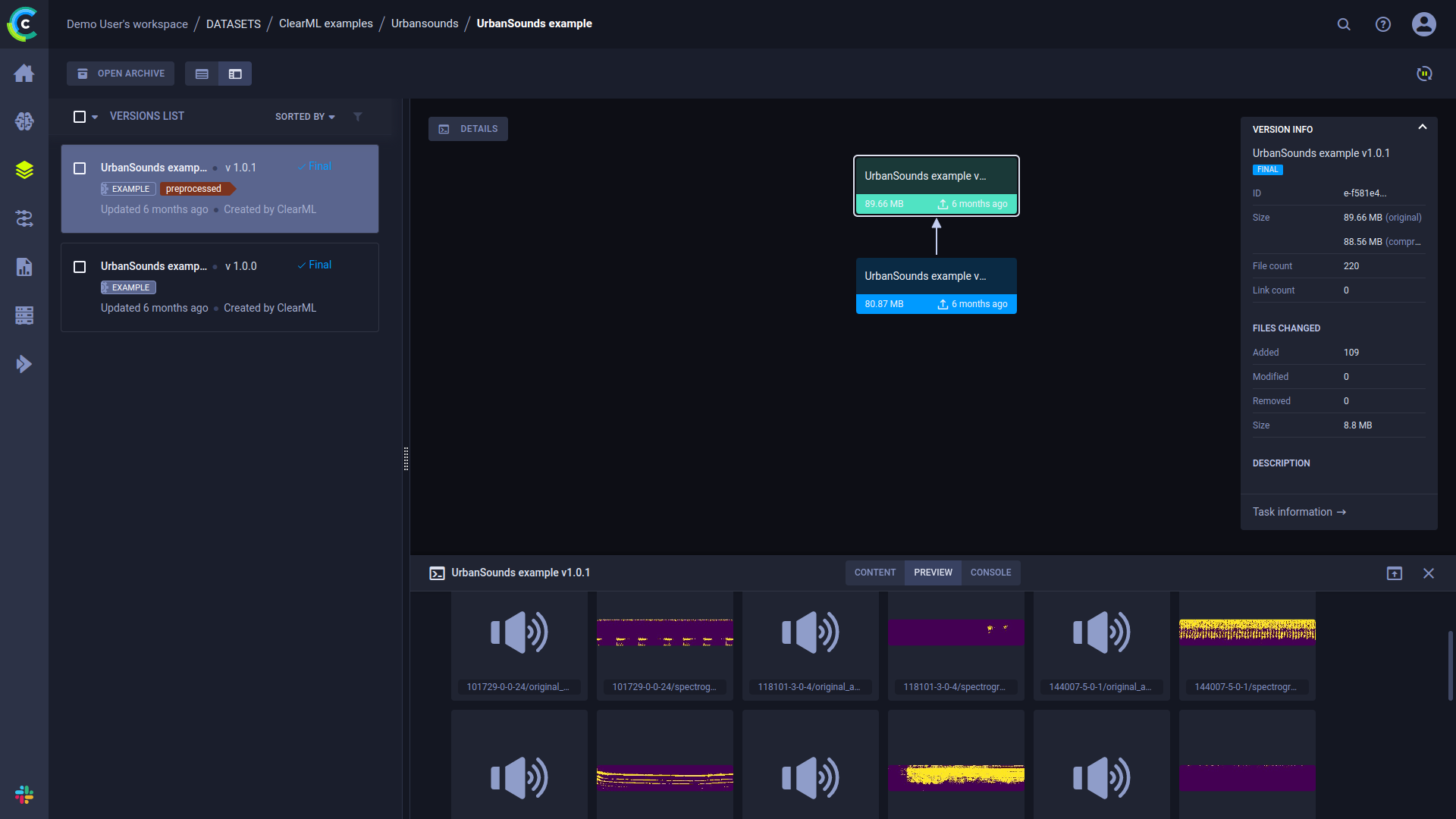1456x819 pixels.
Task: Switch to CONSOLE tab in preview panel
Action: coord(991,572)
